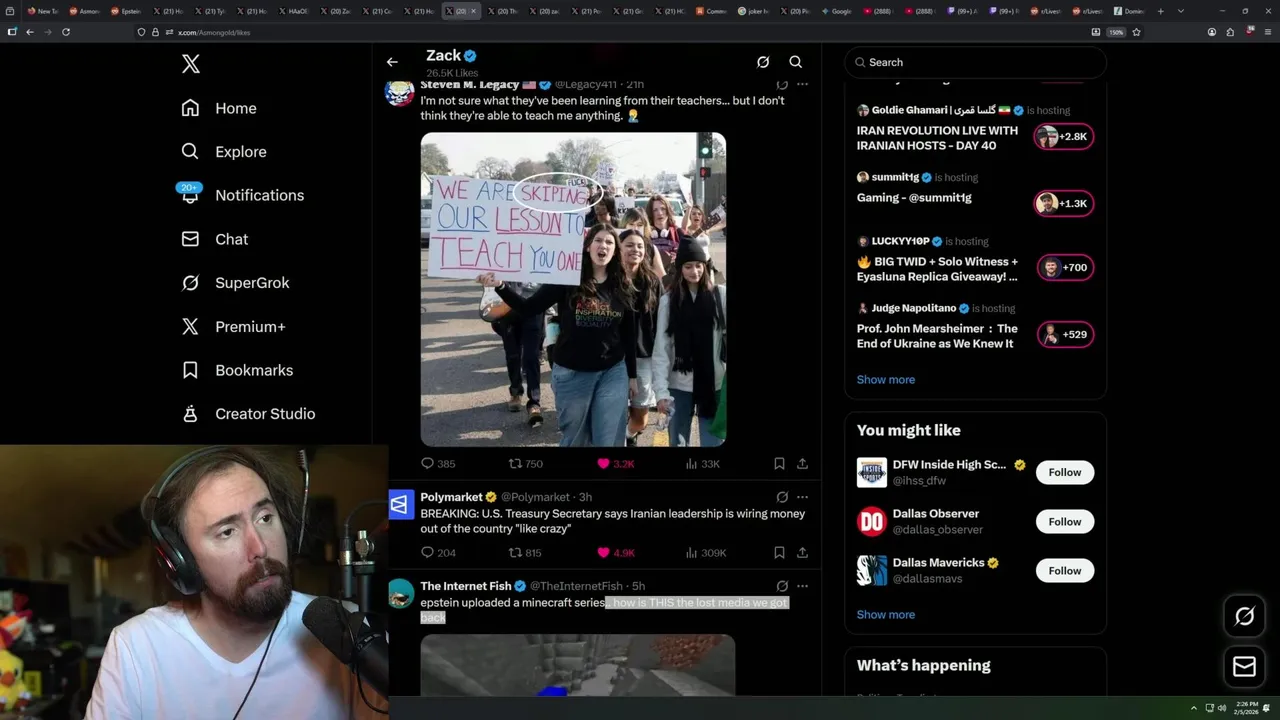This screenshot has height=720, width=1280.
Task: Open the protest sign photo in Steven's post
Action: tap(573, 289)
